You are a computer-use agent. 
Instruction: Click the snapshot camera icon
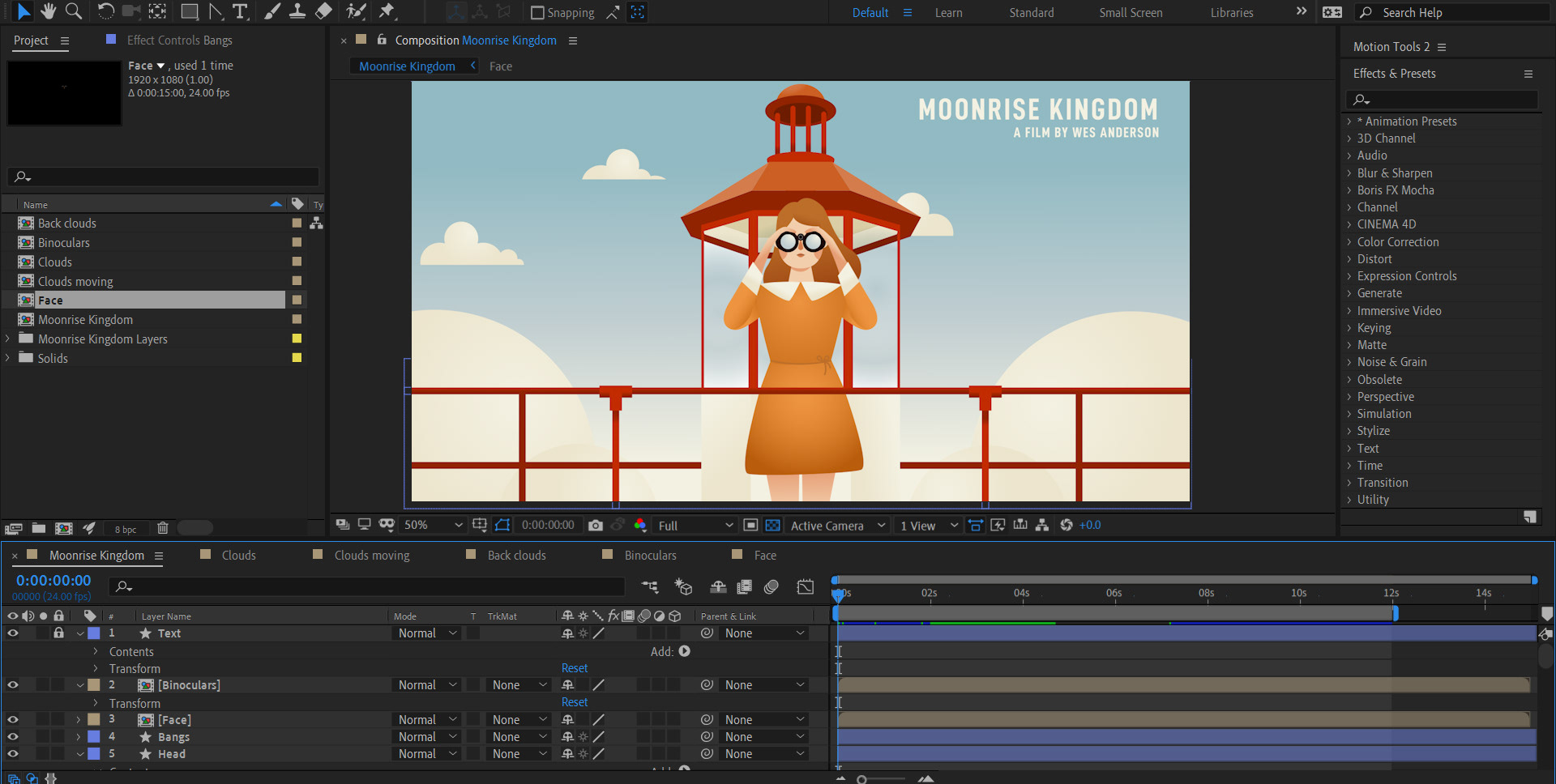click(x=596, y=525)
